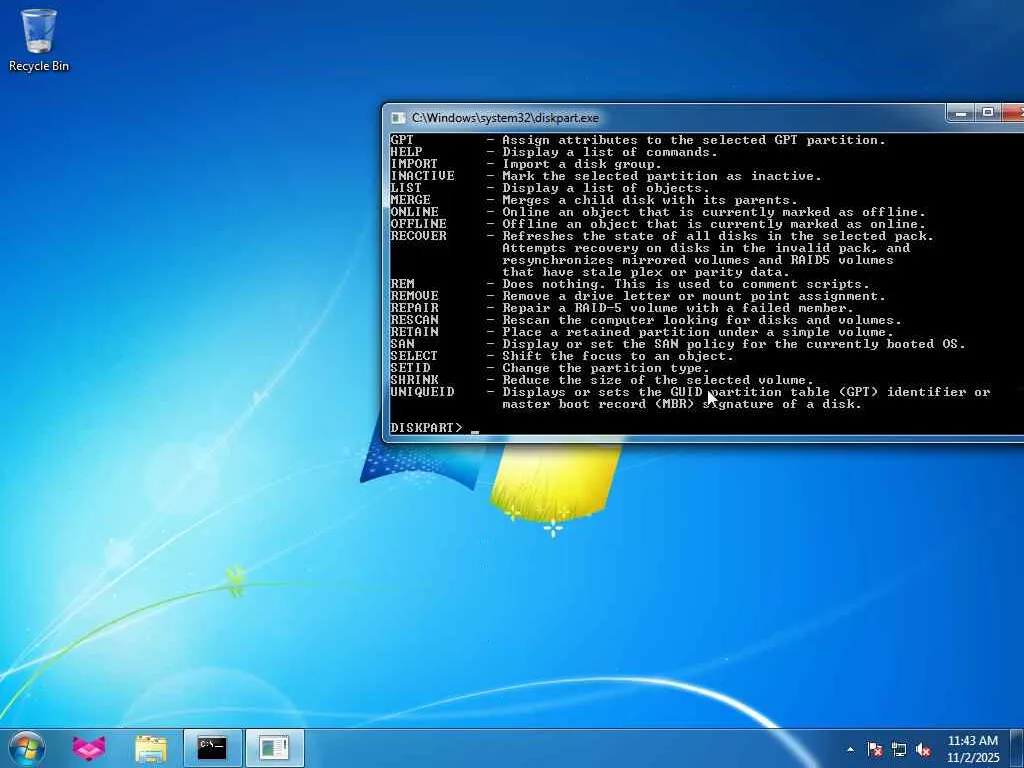Click the GPT command line
The height and width of the screenshot is (768, 1024).
(x=637, y=140)
